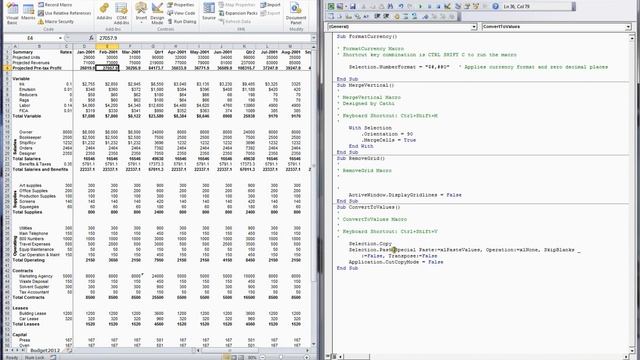Click the 'Marketing Agency' row label
Screen dimensions: 640x360
click(x=36, y=276)
